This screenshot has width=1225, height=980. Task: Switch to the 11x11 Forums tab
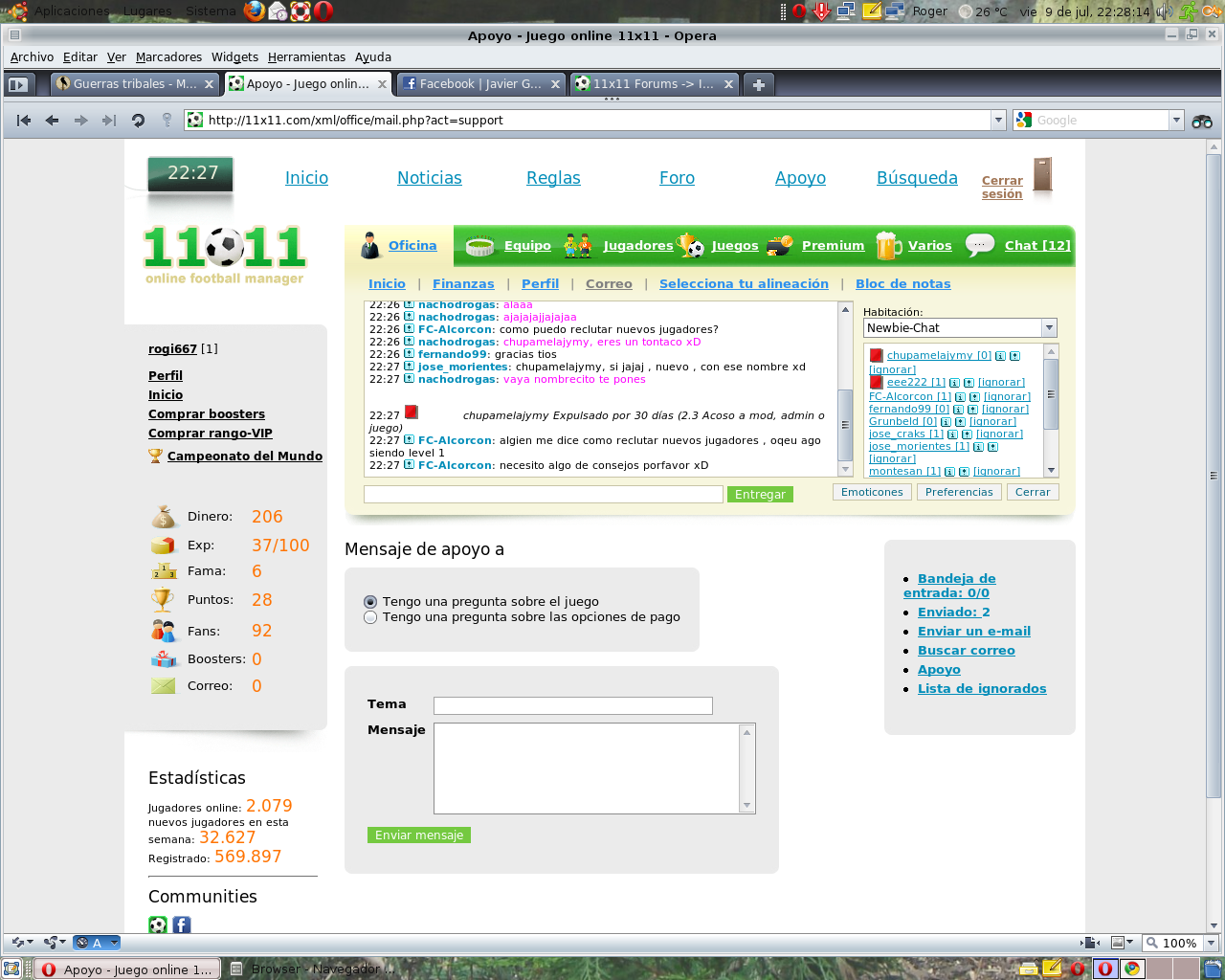pyautogui.click(x=651, y=84)
